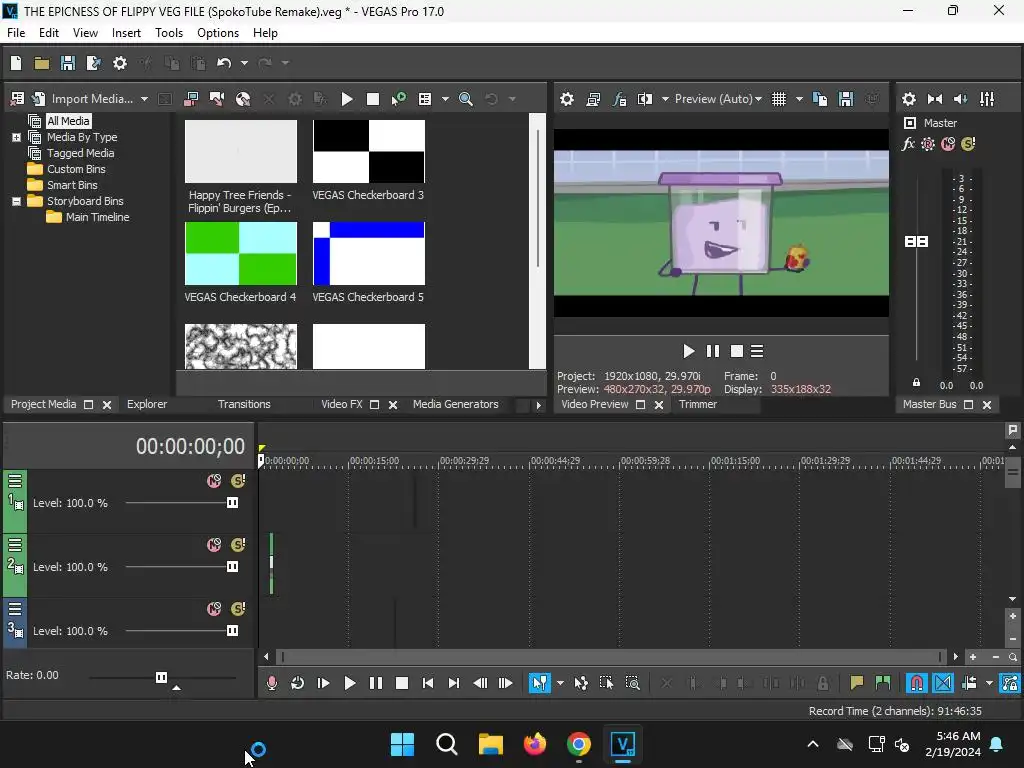Open undo history dropdown arrow
The height and width of the screenshot is (768, 1024).
(x=244, y=63)
